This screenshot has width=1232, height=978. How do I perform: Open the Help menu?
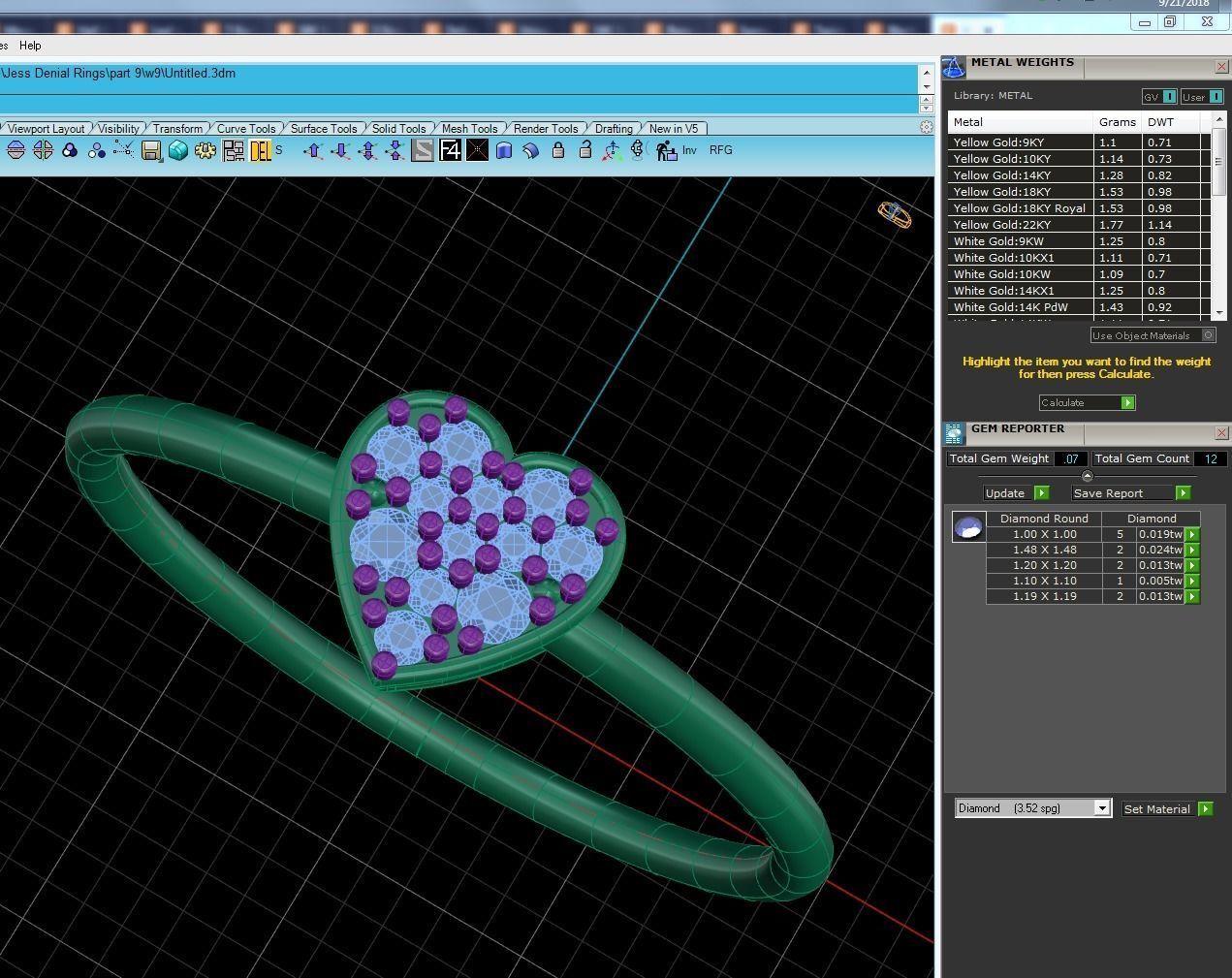(30, 46)
